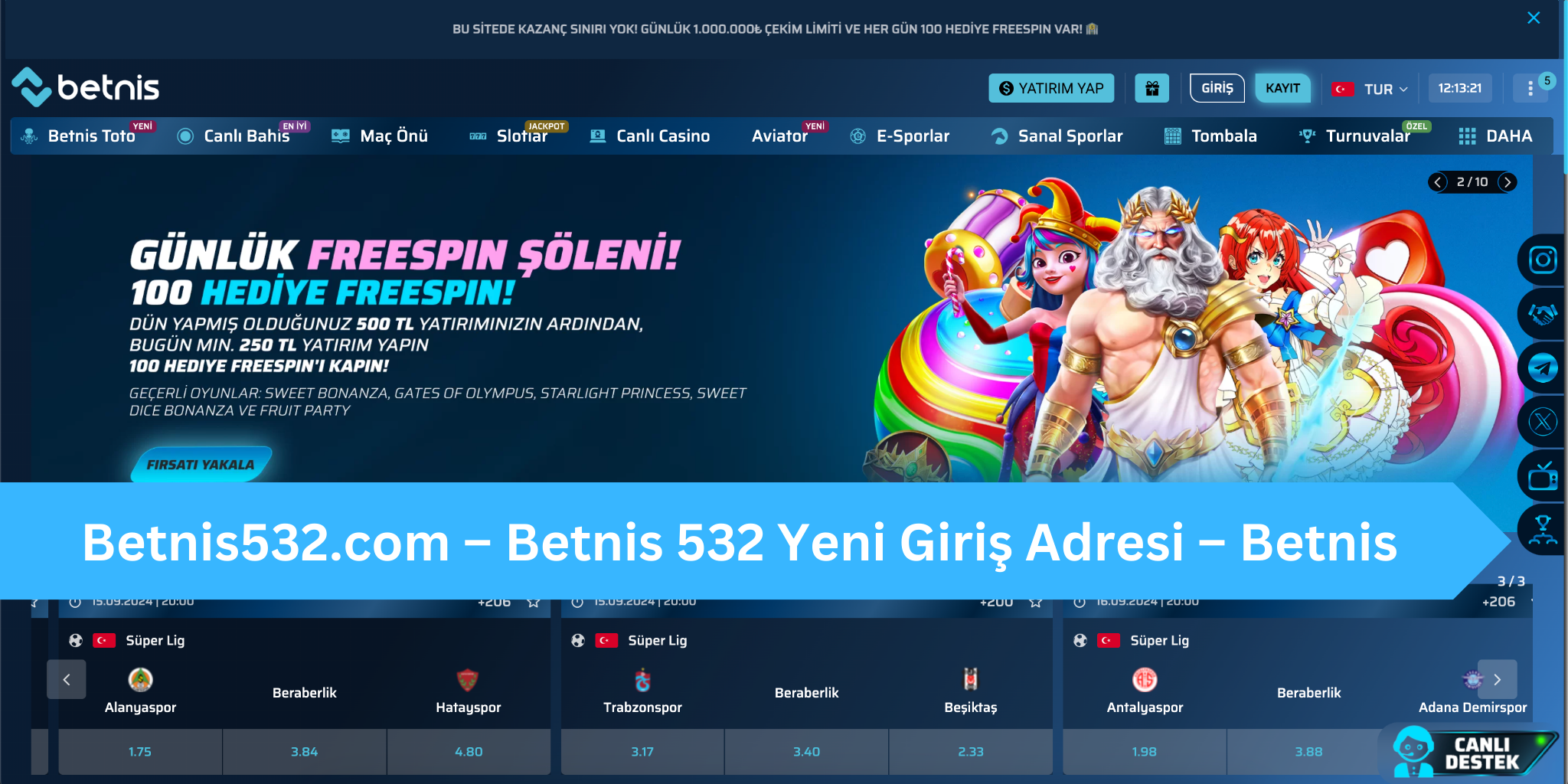Select draw odds 3.84
Viewport: 1568px width, 784px height.
pyautogui.click(x=305, y=752)
